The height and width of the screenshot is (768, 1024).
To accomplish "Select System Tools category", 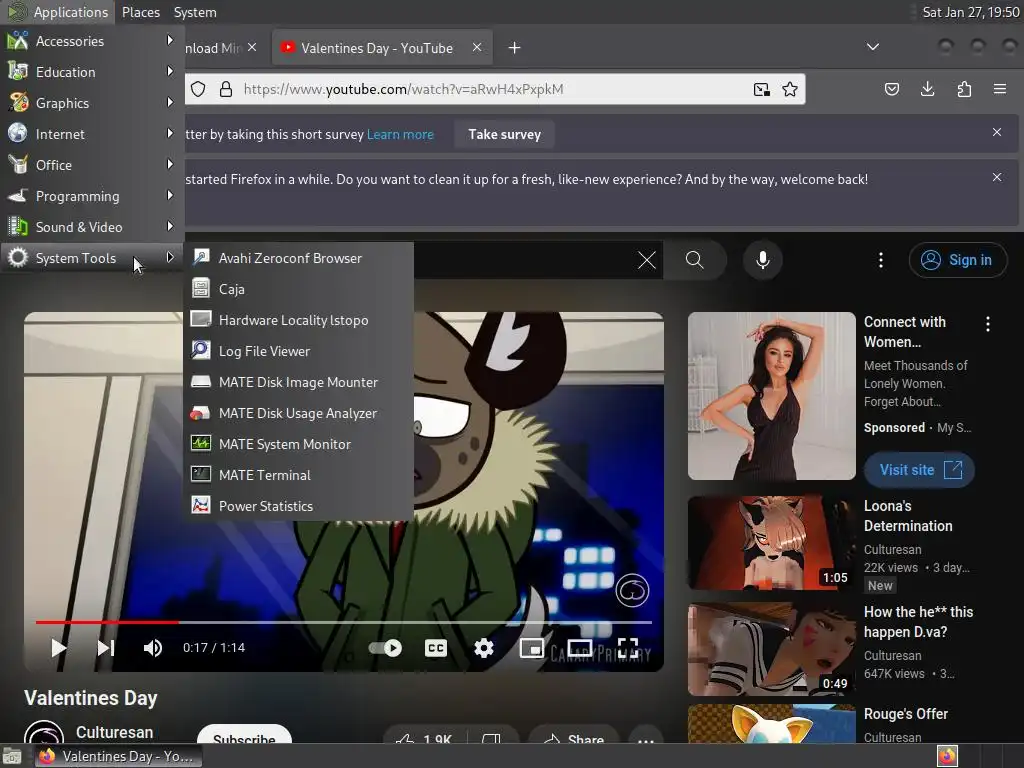I will pyautogui.click(x=91, y=258).
